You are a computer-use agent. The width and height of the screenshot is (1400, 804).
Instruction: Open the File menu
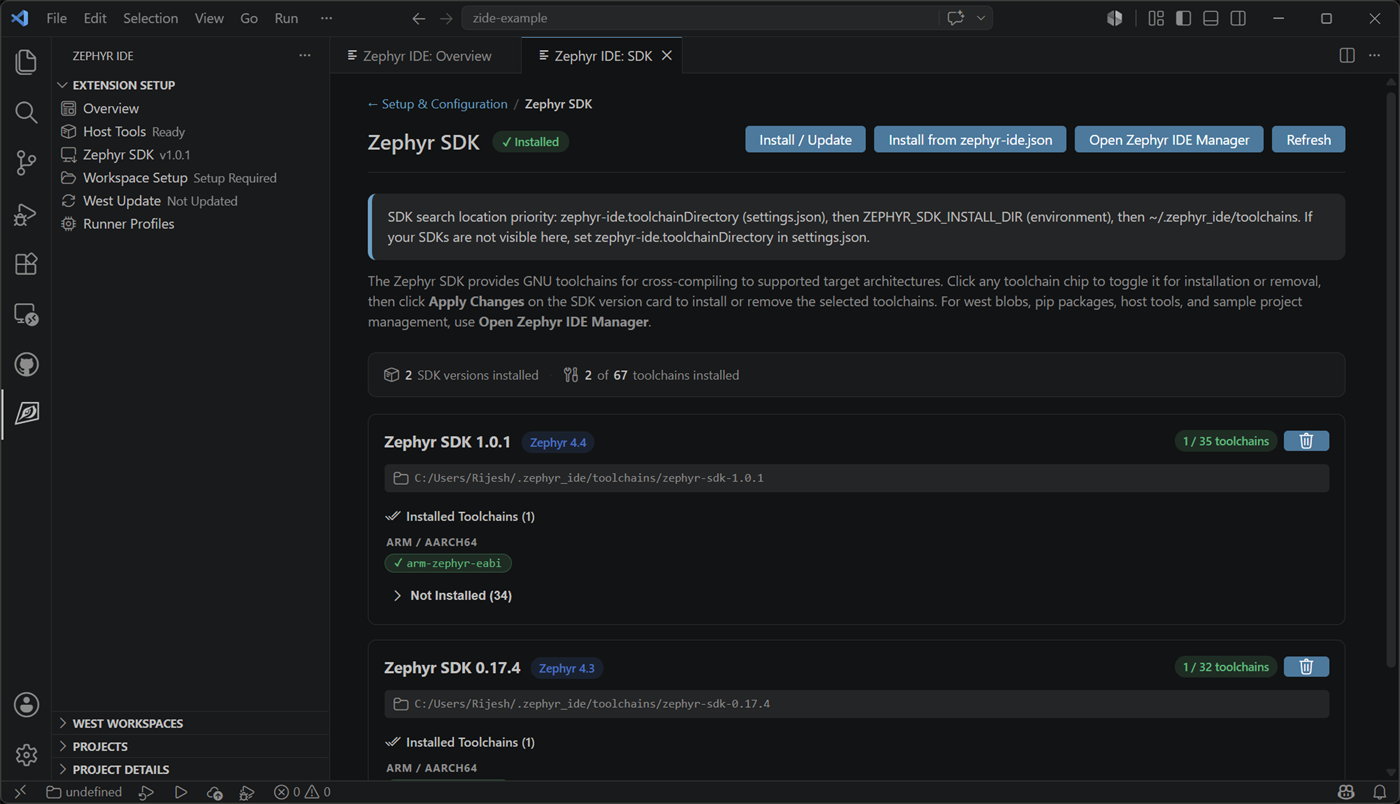pos(57,18)
